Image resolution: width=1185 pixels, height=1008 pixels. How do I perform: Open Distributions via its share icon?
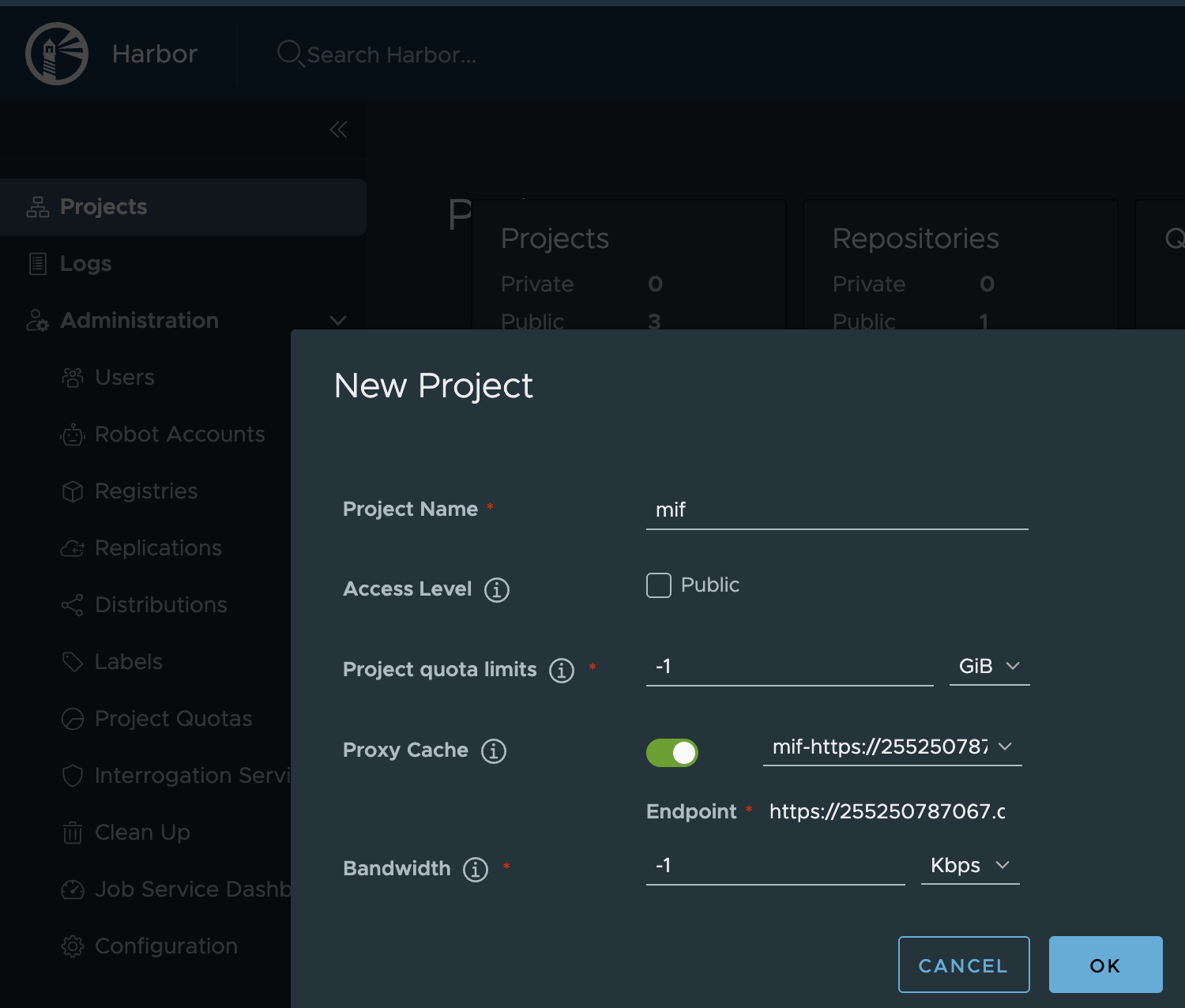pyautogui.click(x=73, y=604)
